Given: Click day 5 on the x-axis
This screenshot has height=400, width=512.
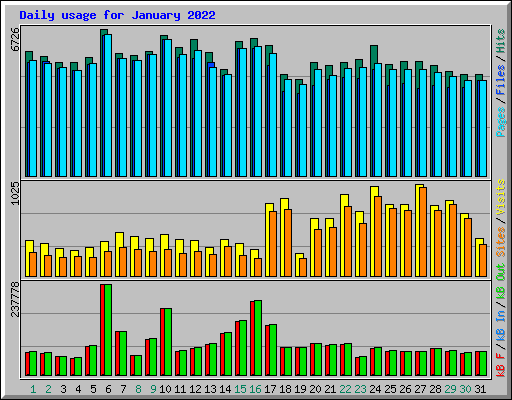Looking at the screenshot, I should (x=93, y=389).
